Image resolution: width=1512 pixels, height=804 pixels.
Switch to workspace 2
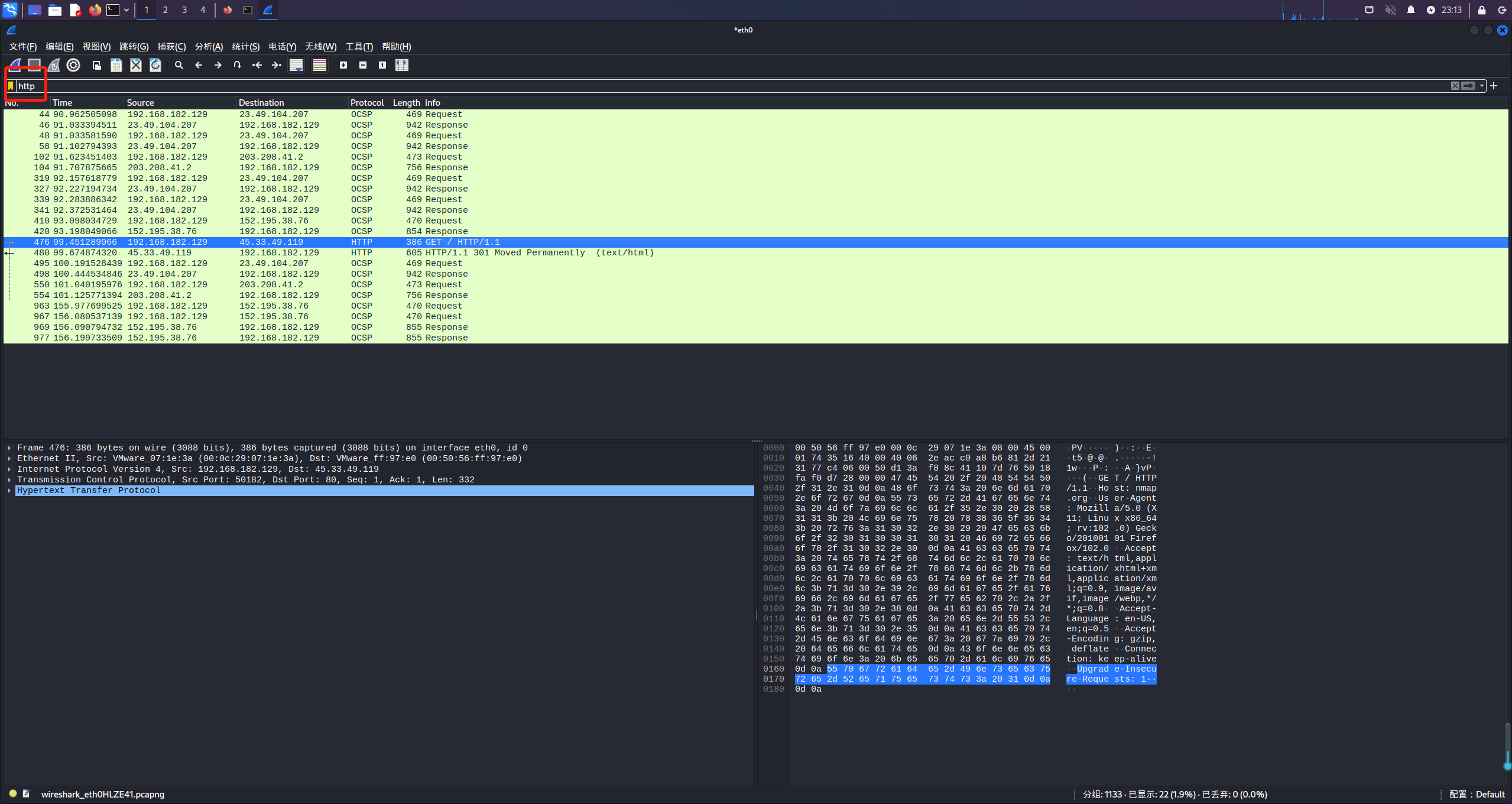click(166, 9)
